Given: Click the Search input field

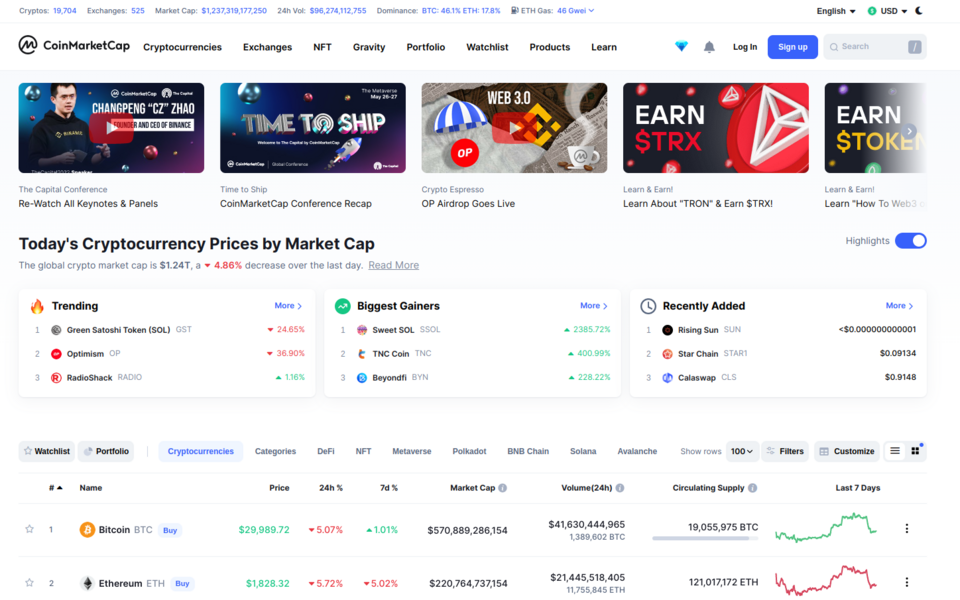Looking at the screenshot, I should tap(875, 47).
